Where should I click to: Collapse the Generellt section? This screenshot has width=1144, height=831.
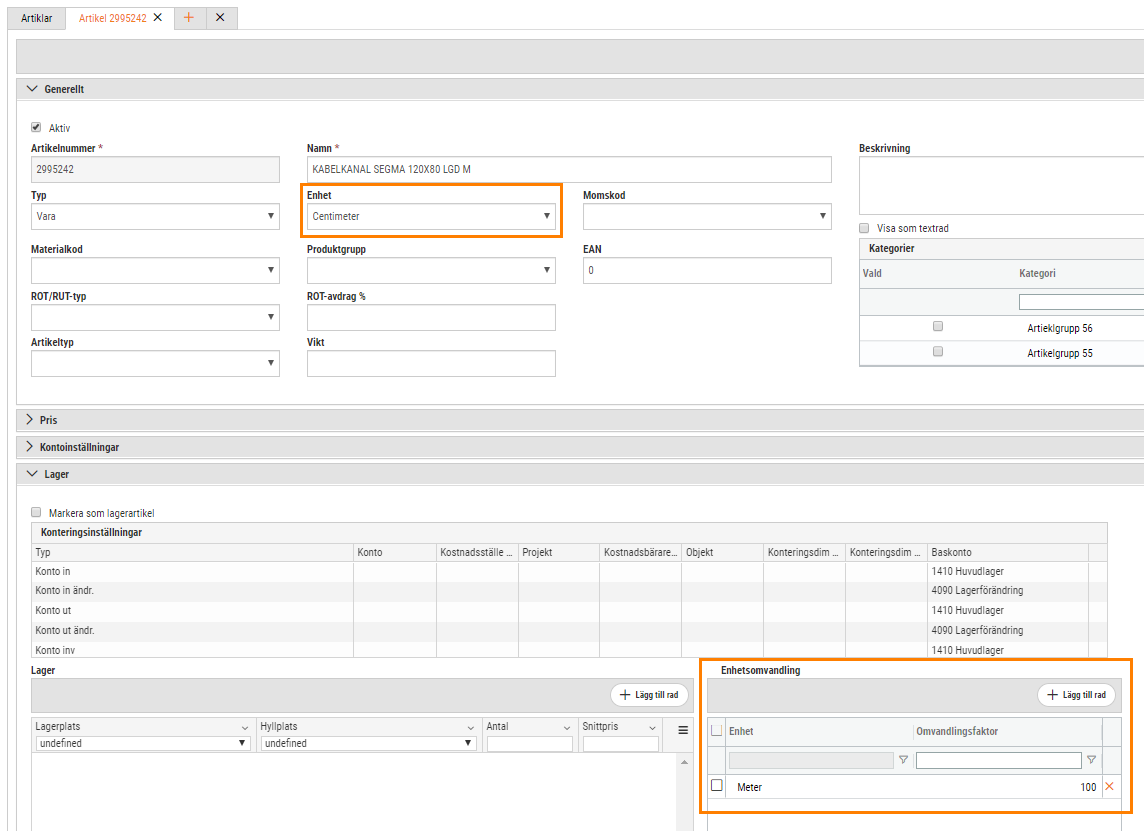click(32, 89)
